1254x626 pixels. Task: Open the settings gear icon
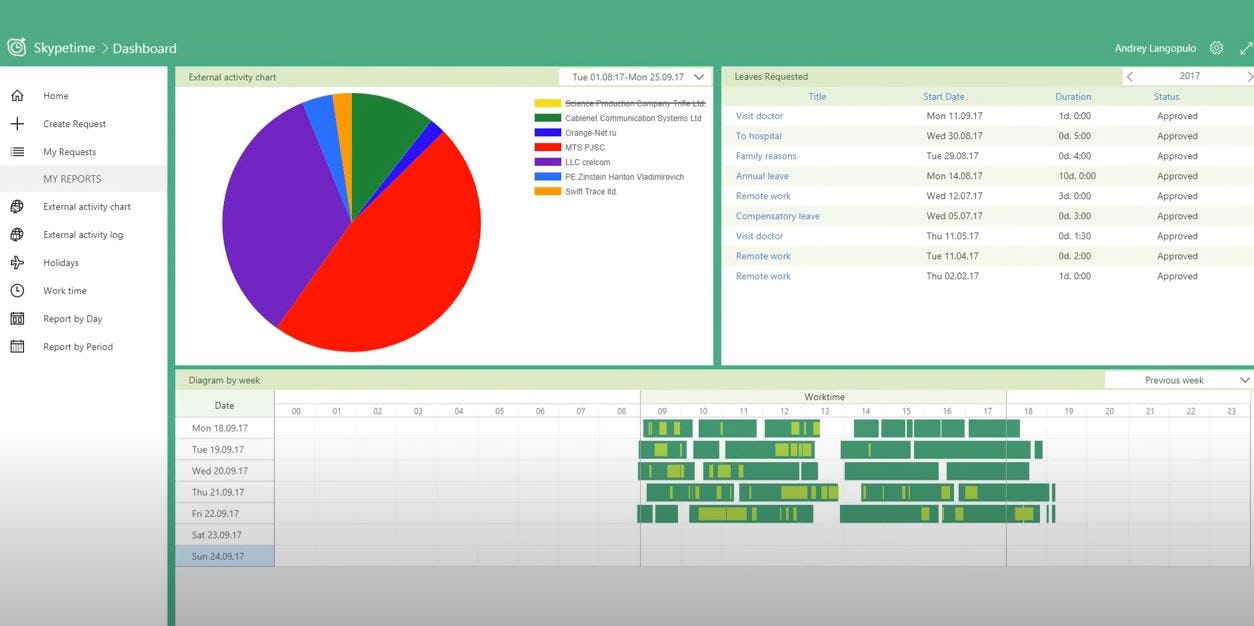click(x=1216, y=48)
